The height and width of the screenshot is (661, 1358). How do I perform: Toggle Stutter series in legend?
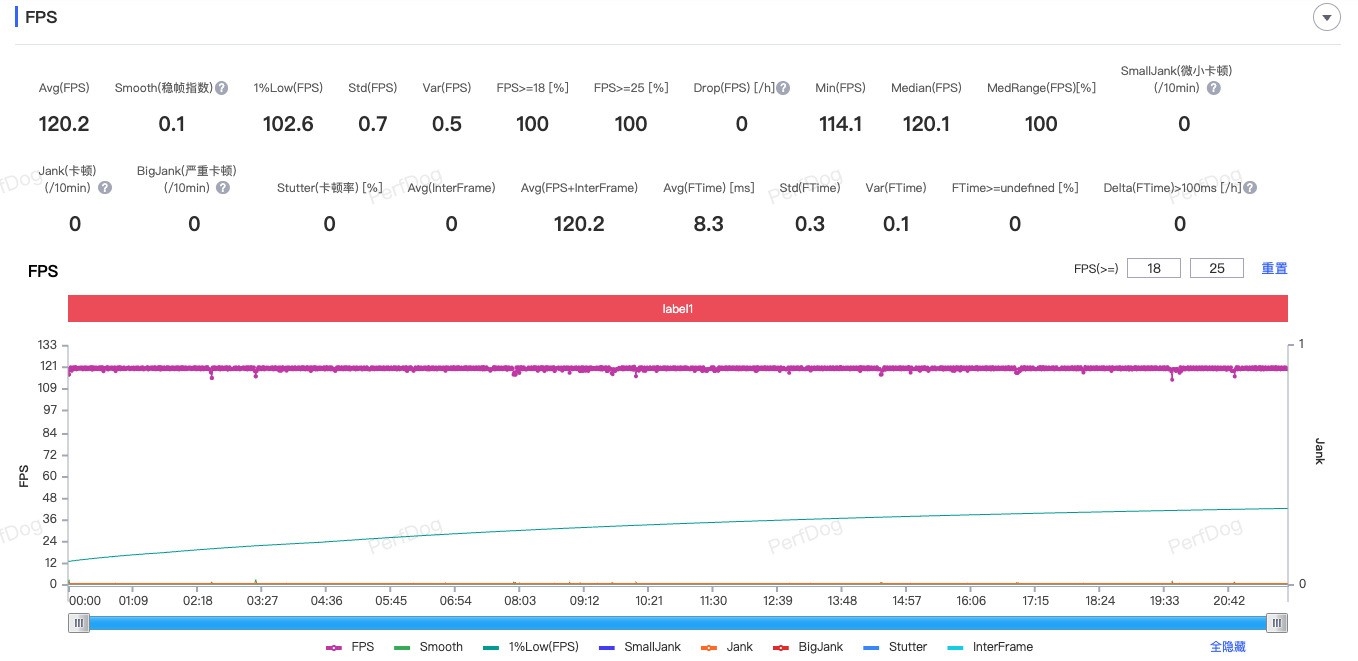tap(895, 647)
